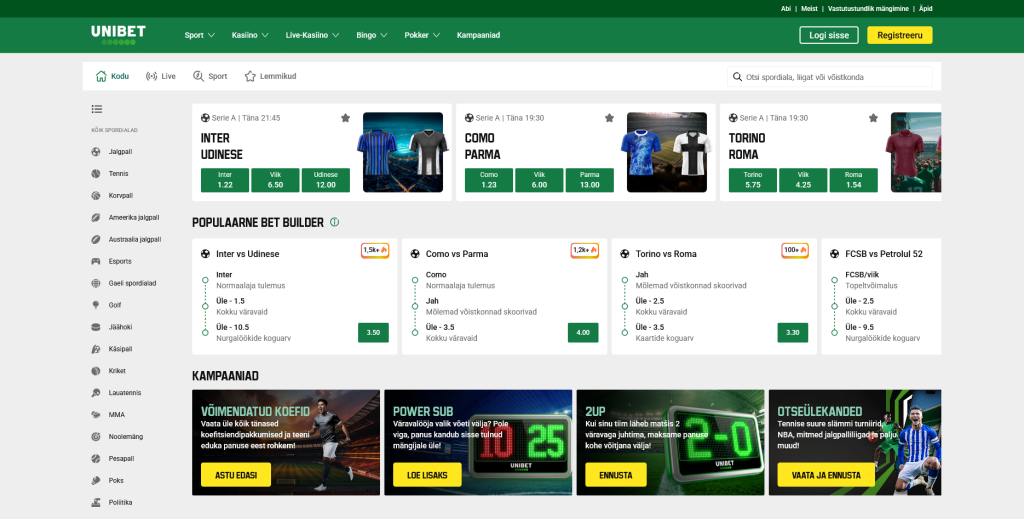
Task: Select the Kriket icon
Action: [96, 371]
